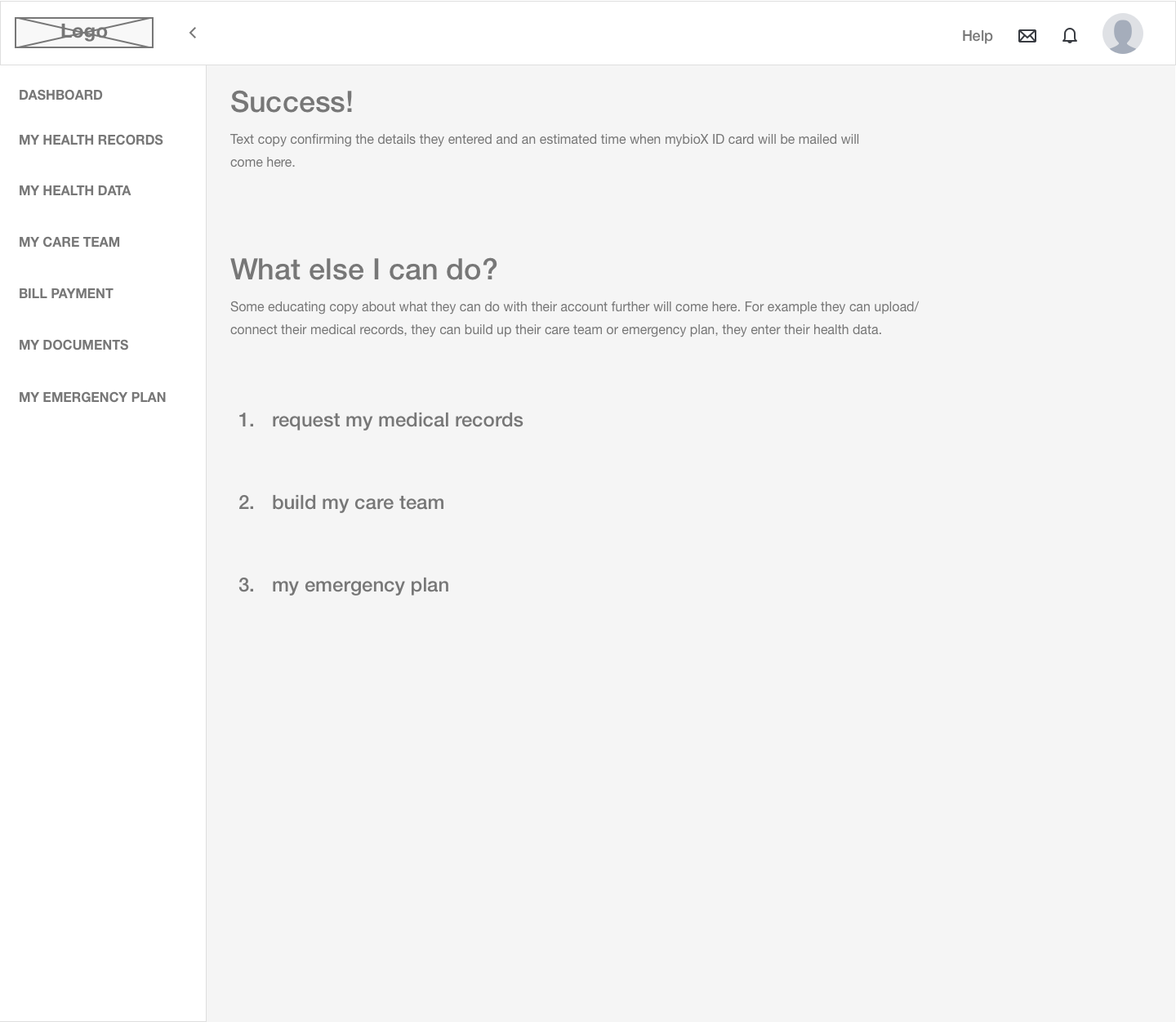Click the Logo placeholder

pos(83,33)
